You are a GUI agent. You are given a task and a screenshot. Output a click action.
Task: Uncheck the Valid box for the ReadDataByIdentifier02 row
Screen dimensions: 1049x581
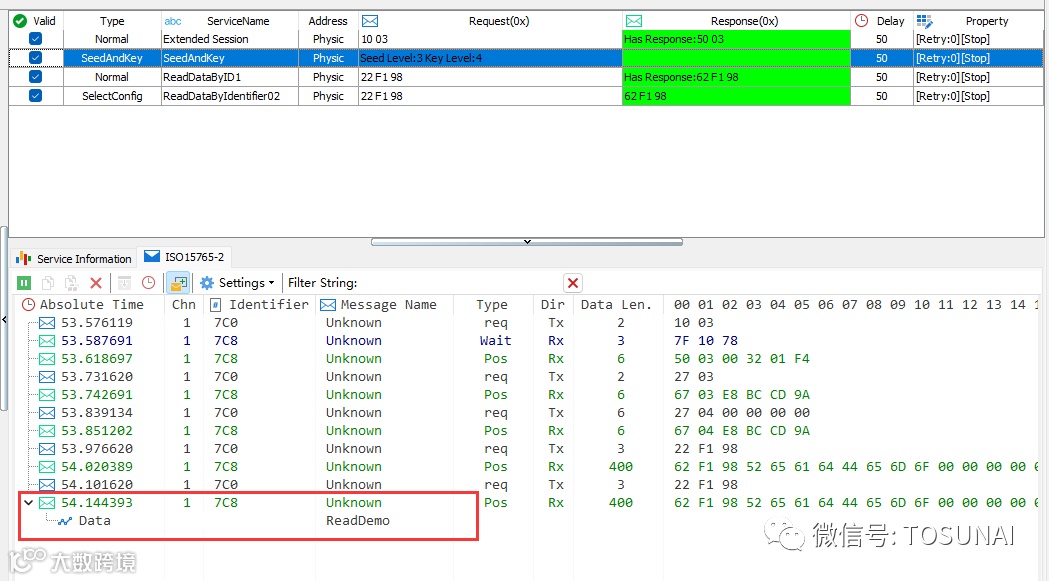[x=35, y=96]
